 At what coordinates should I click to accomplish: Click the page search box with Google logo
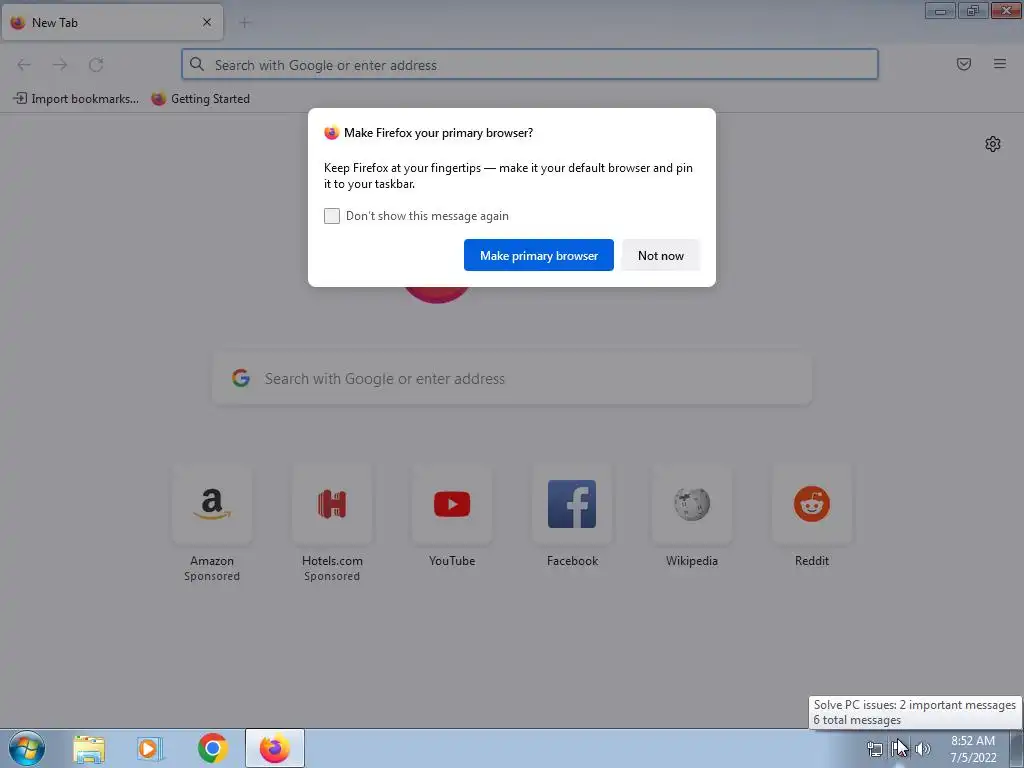pos(512,379)
